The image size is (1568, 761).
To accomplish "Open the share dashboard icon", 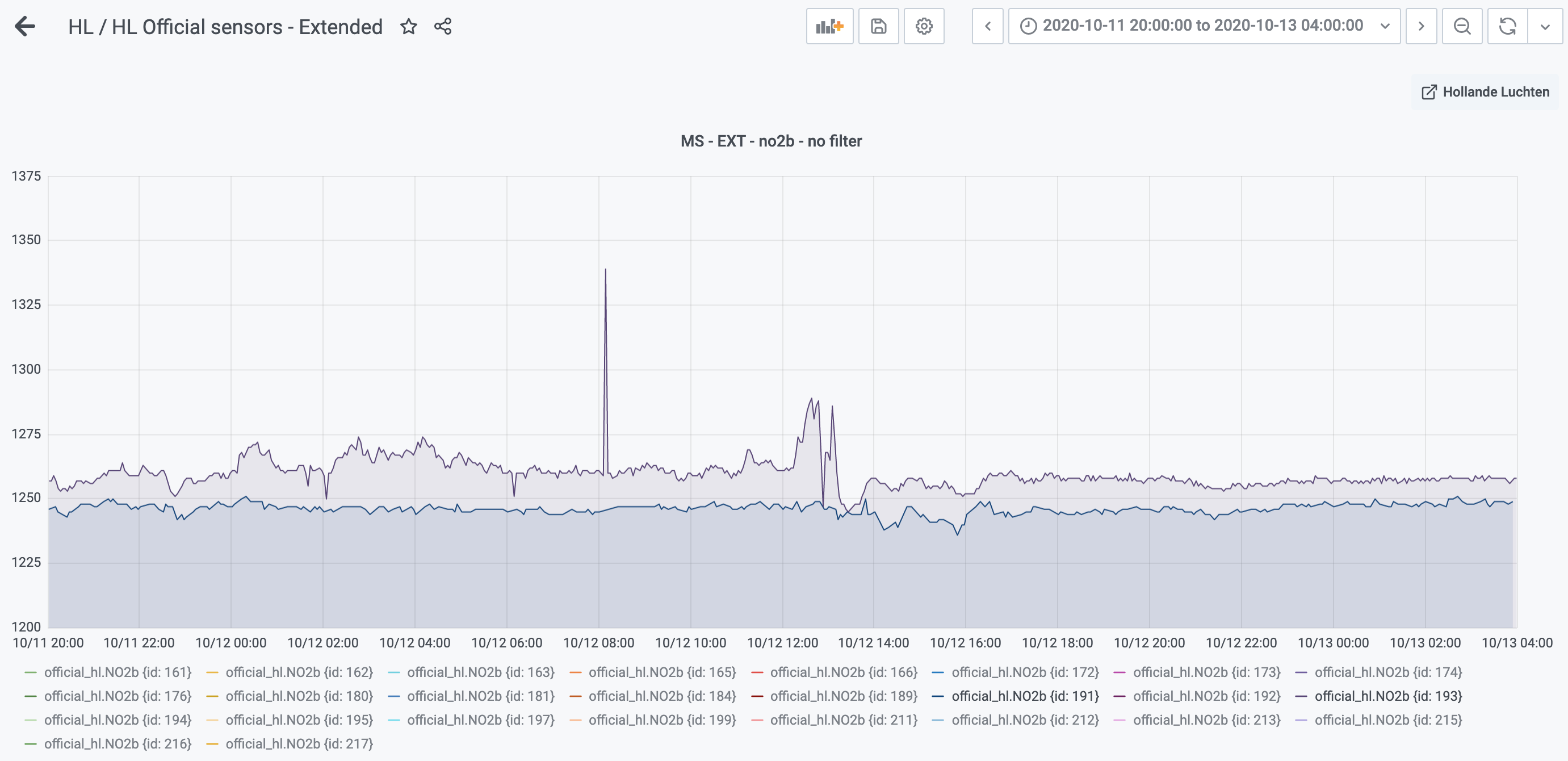I will (442, 26).
